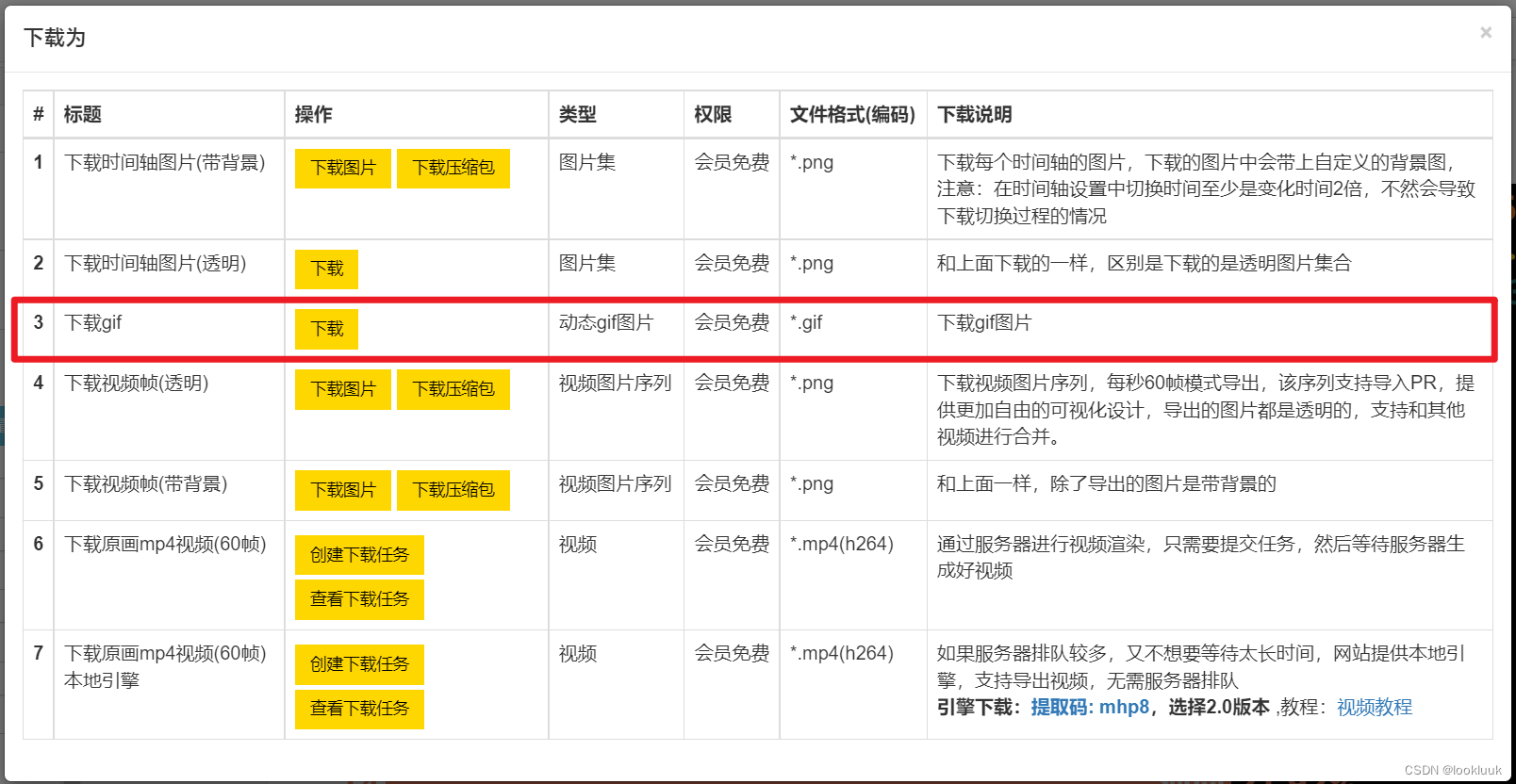
Task: Click *.mp4(h264) format in row 6
Action: click(842, 544)
